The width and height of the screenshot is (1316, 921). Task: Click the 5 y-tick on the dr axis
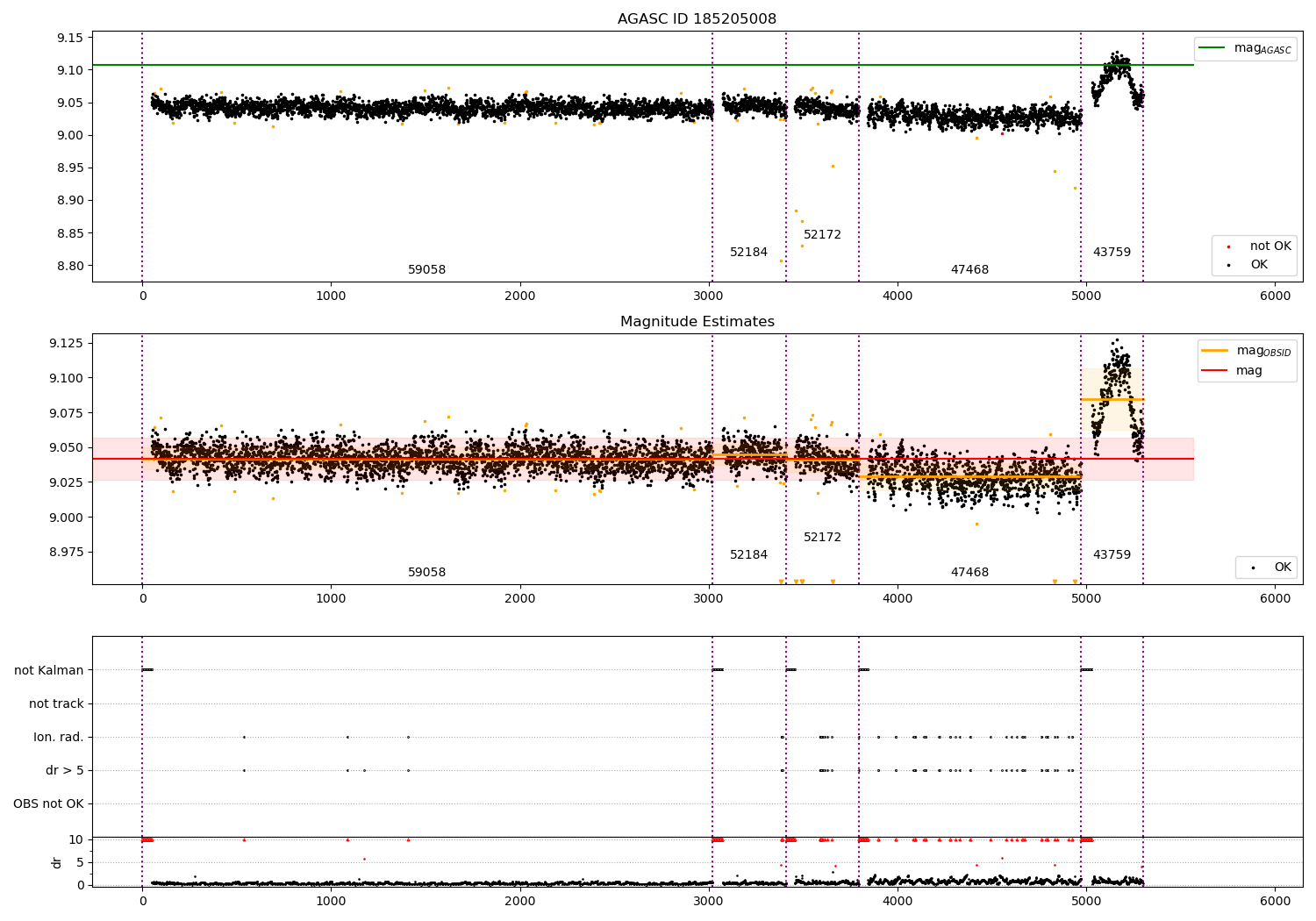point(80,862)
